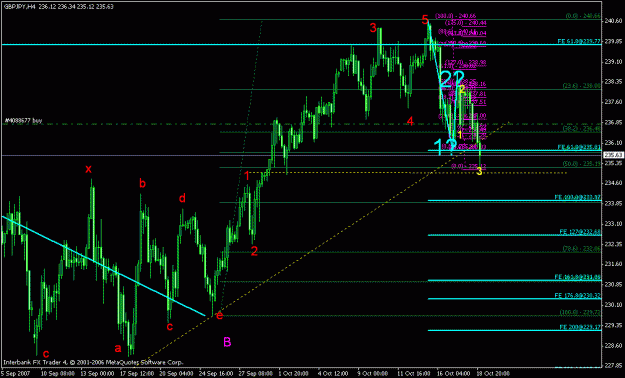
Task: Click the 'FE 127@232.68' expansion label
Action: pyautogui.click(x=580, y=232)
